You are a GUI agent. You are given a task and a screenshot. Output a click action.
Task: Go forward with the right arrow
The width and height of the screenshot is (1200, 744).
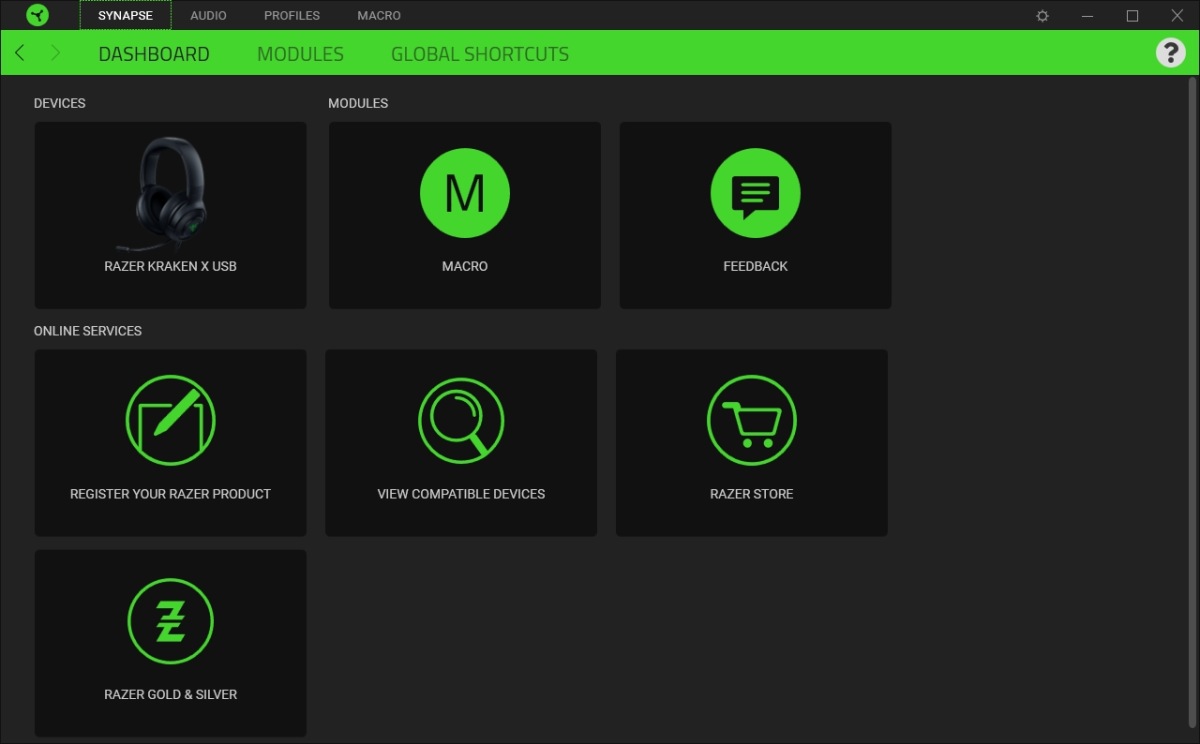pos(55,53)
